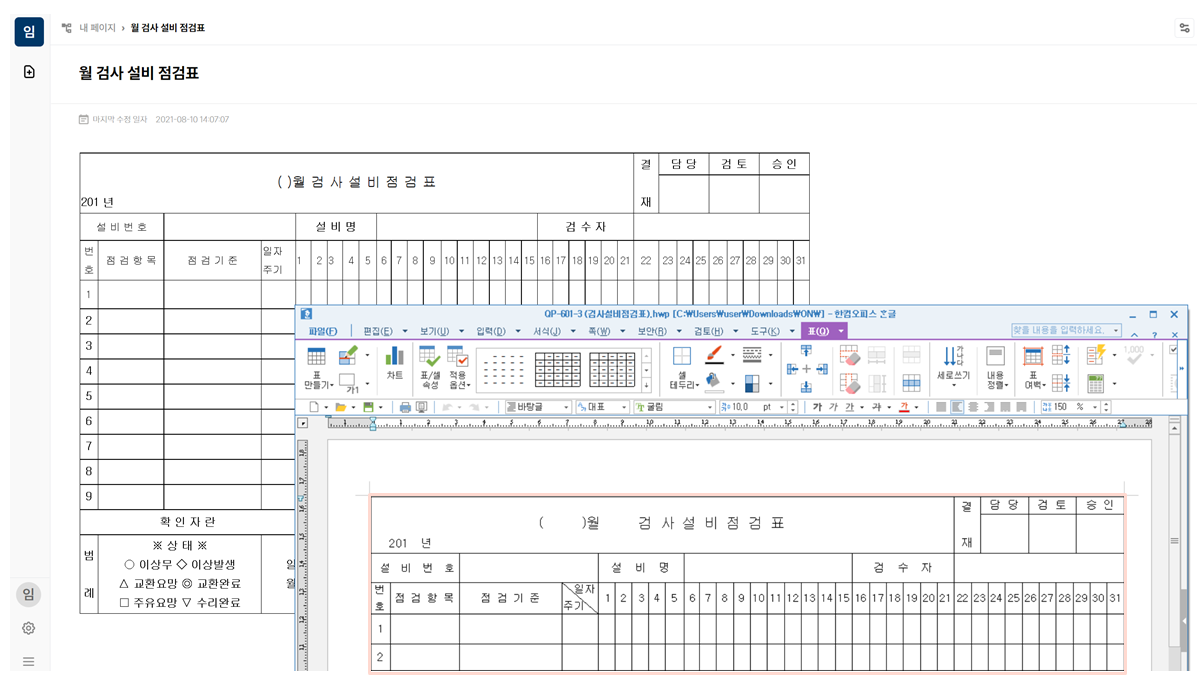Click the blue 임 logo at top left
This screenshot has width=1204, height=680.
coord(29,31)
